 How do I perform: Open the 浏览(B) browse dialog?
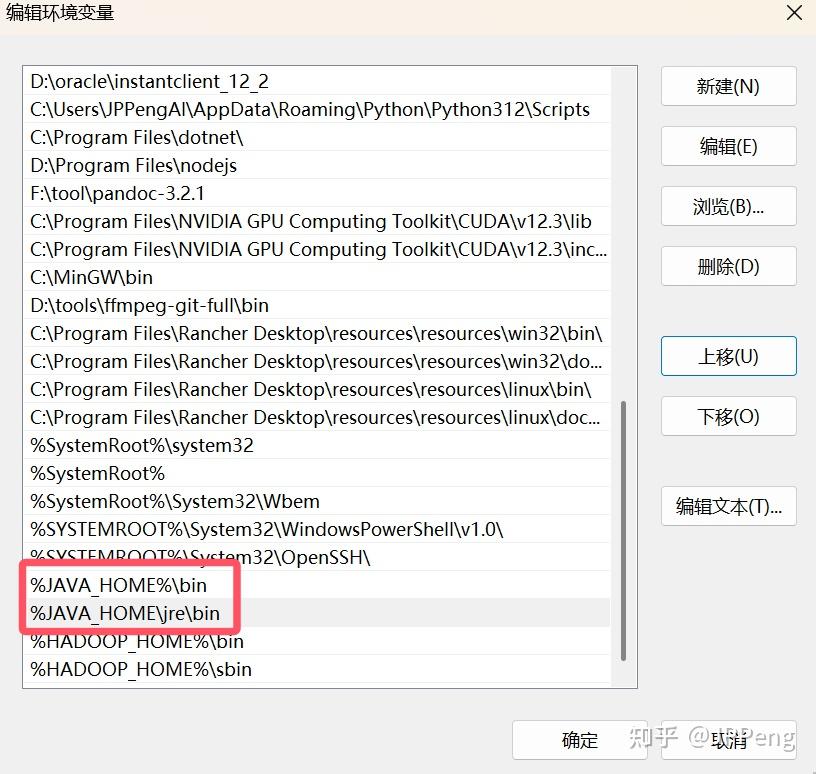pos(728,206)
